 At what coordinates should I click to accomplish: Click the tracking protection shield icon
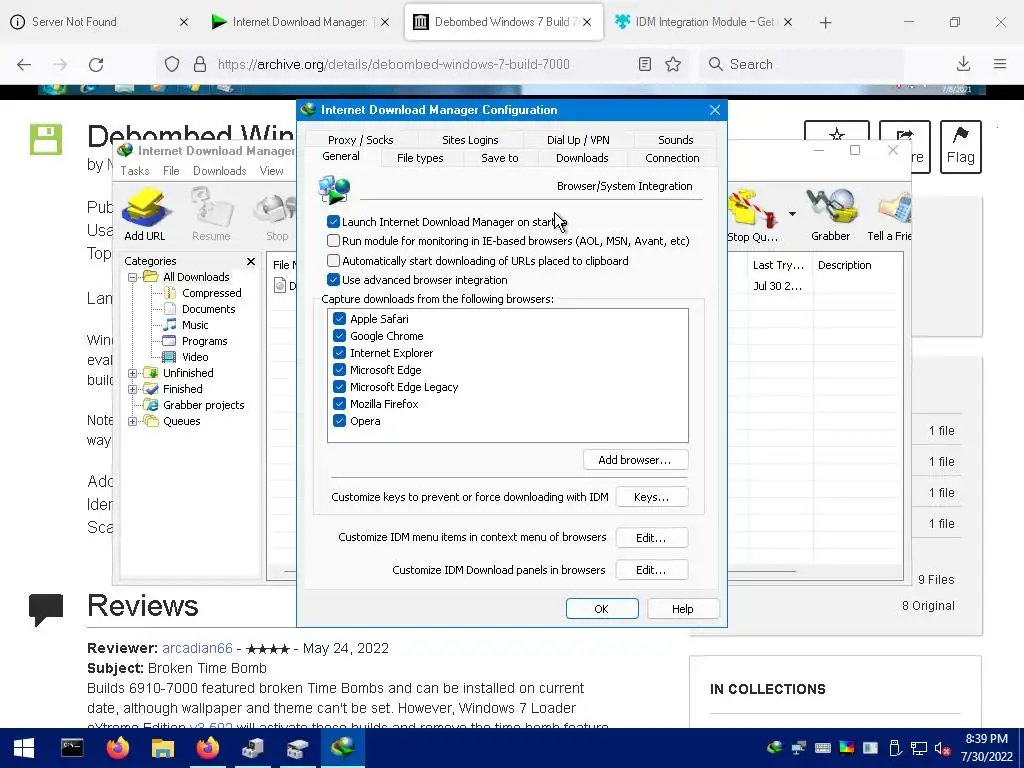pos(172,64)
